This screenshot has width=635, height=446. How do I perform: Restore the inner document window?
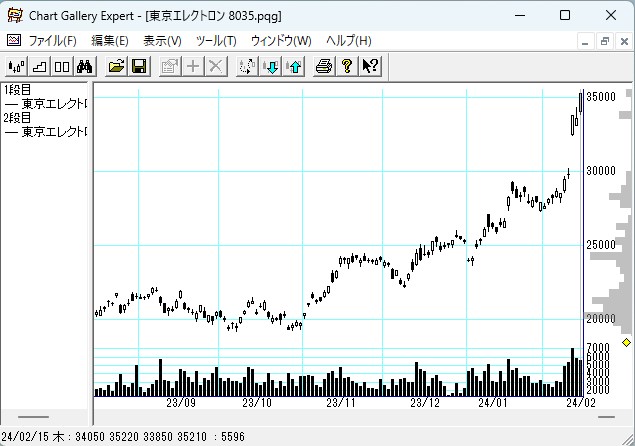tap(605, 41)
